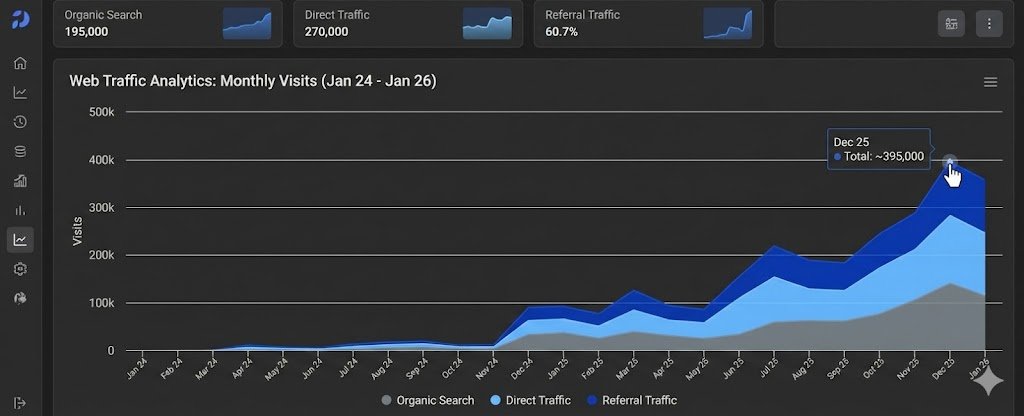
Task: Click the value '60.7%'
Action: click(562, 31)
